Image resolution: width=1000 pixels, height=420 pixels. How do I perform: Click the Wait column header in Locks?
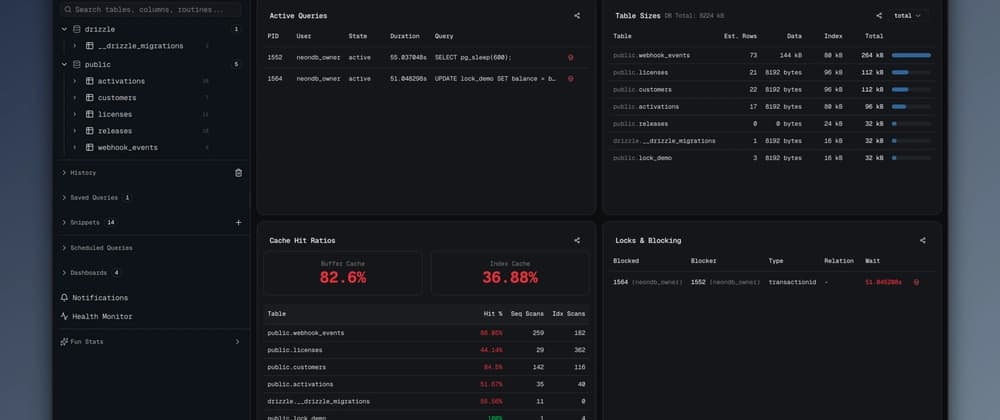pos(872,261)
